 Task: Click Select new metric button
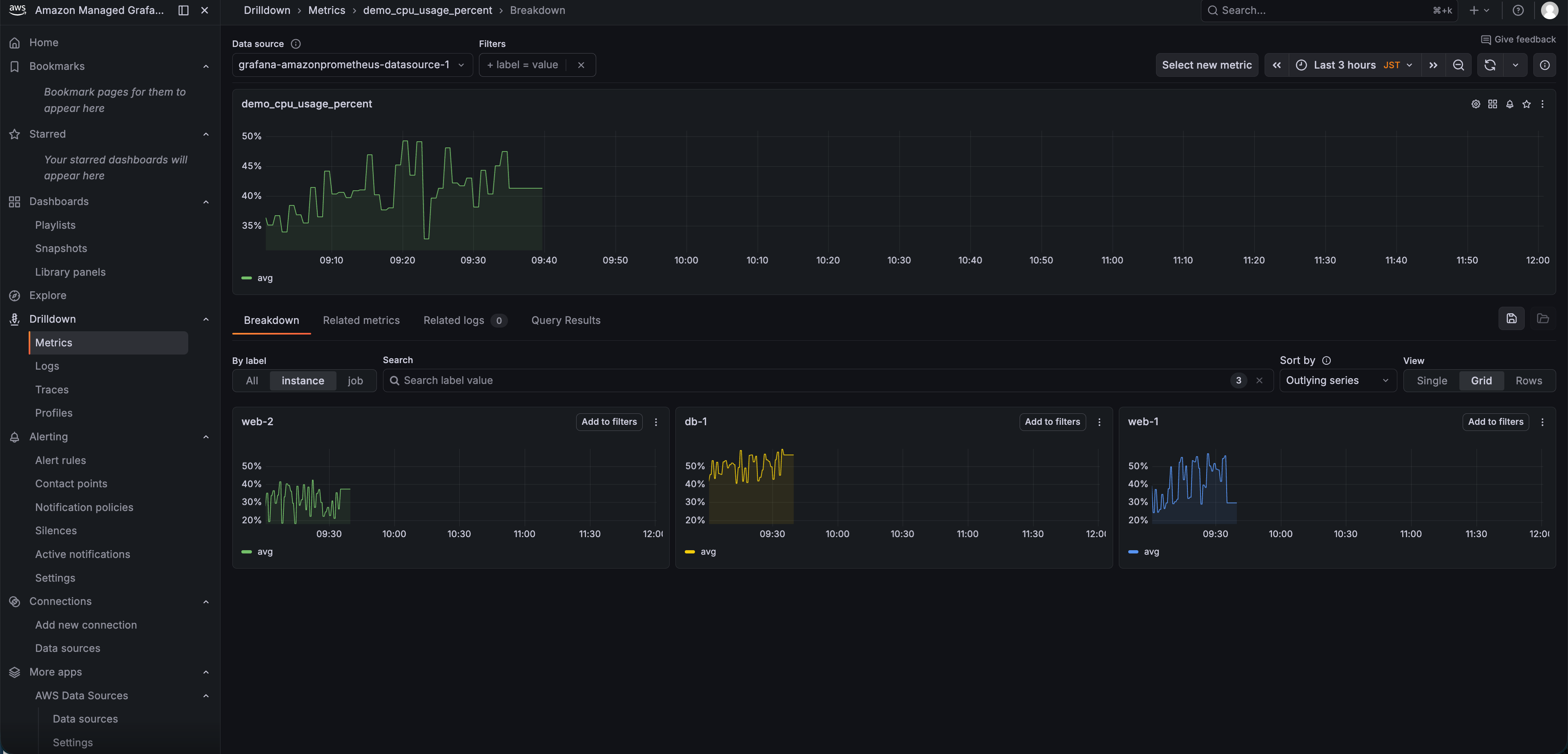tap(1206, 65)
